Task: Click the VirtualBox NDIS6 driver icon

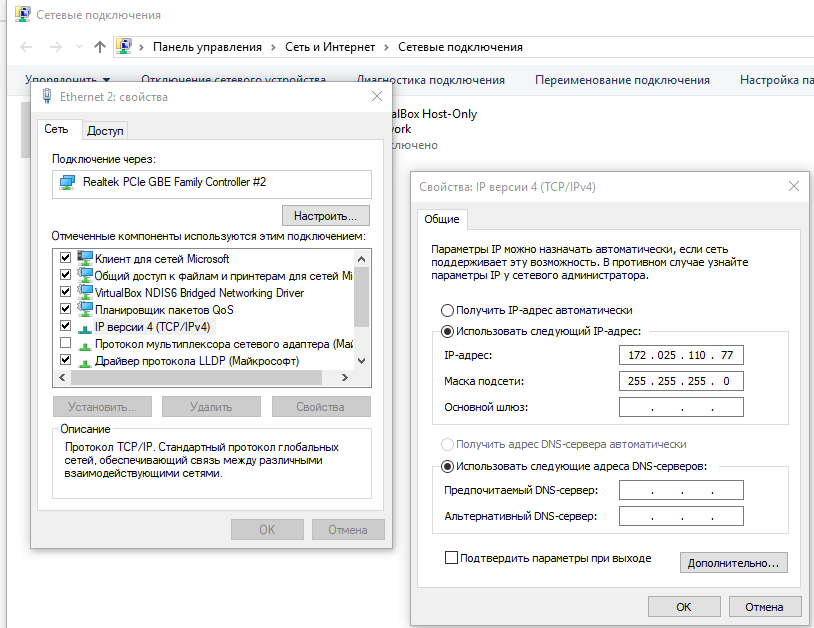Action: coord(85,292)
